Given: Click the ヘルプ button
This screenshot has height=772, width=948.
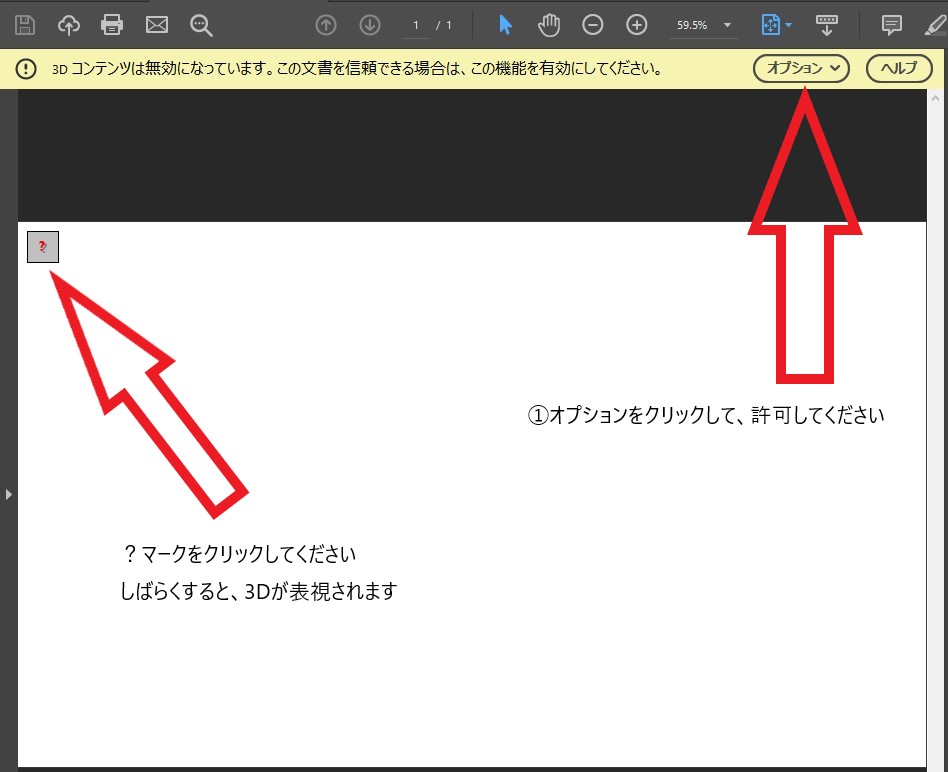Looking at the screenshot, I should [x=899, y=68].
